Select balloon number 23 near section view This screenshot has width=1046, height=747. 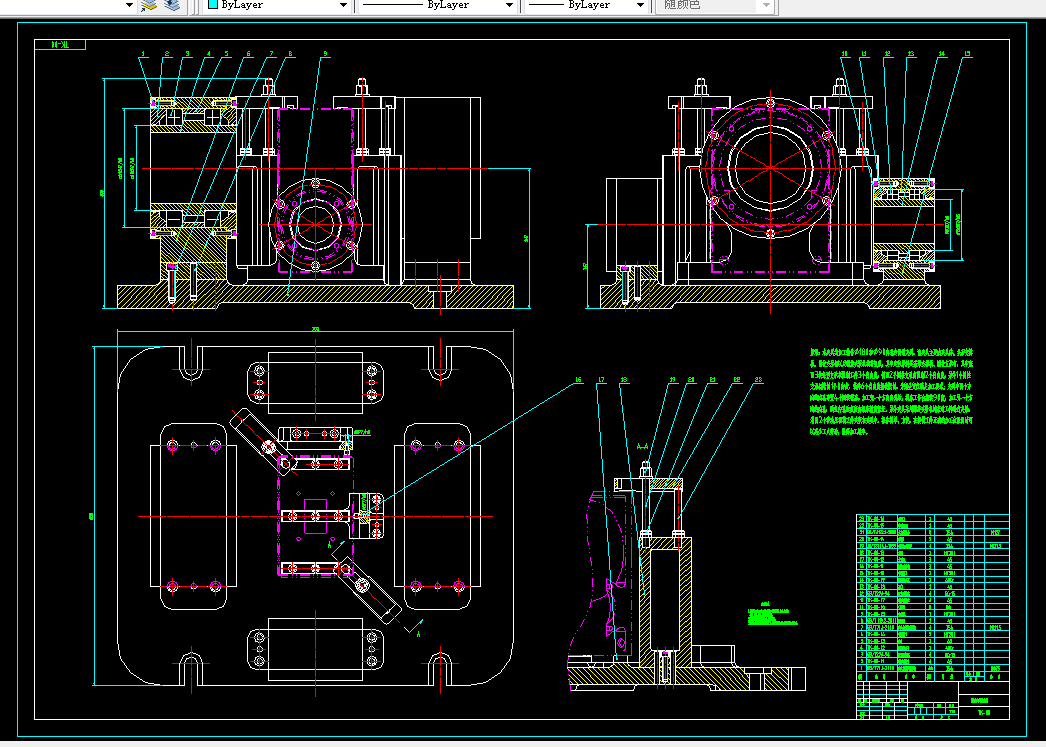[x=758, y=380]
